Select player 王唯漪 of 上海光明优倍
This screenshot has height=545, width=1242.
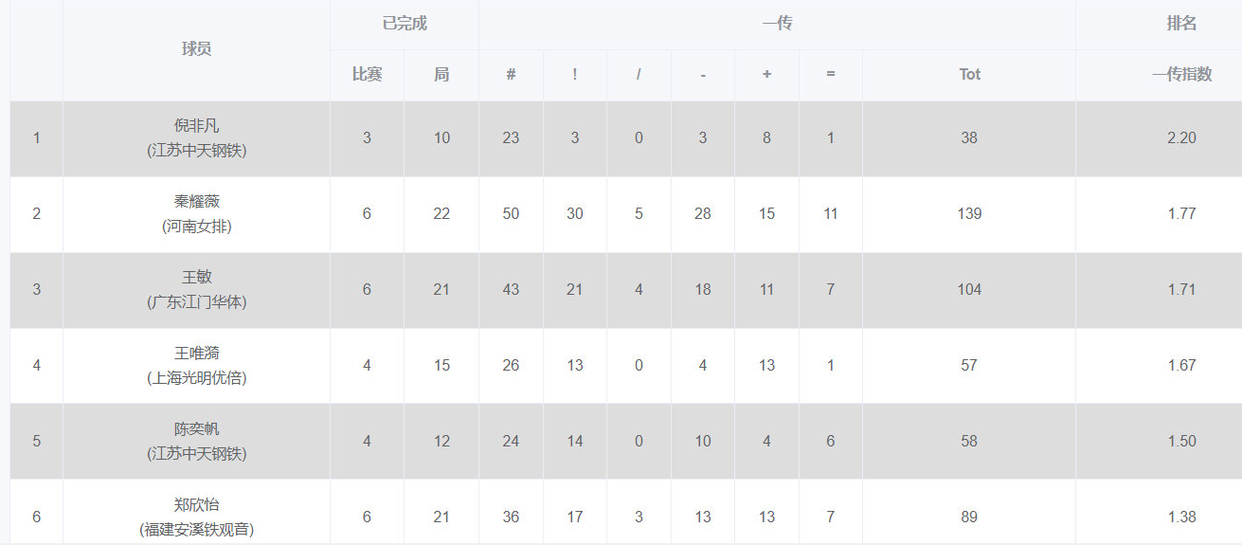196,353
